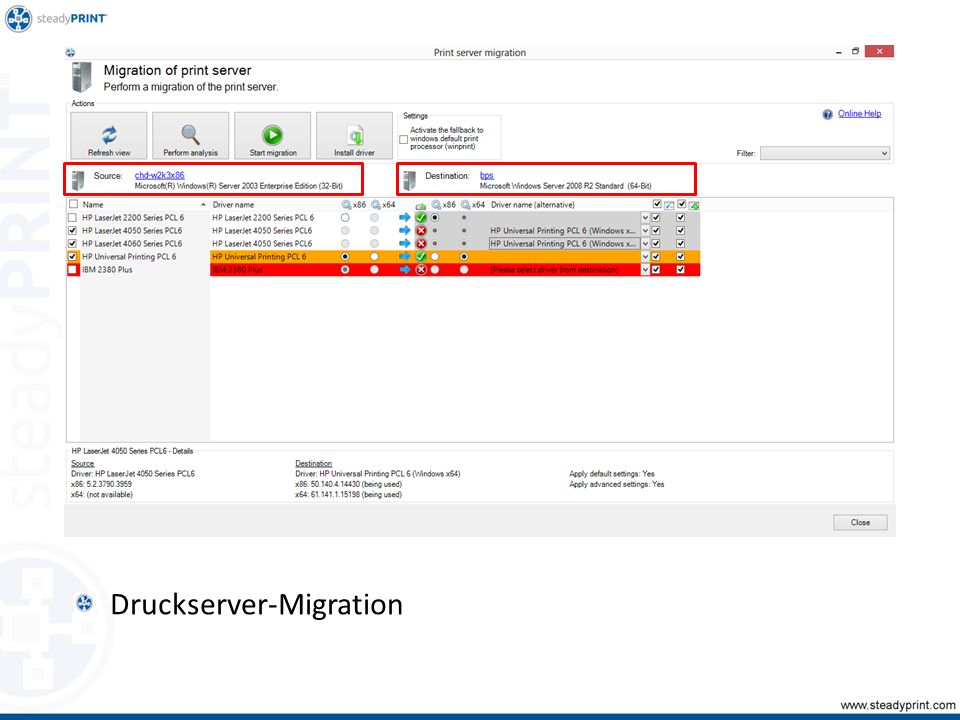Close the dialog with the Close button
Viewport: 960px width, 720px height.
tap(860, 522)
